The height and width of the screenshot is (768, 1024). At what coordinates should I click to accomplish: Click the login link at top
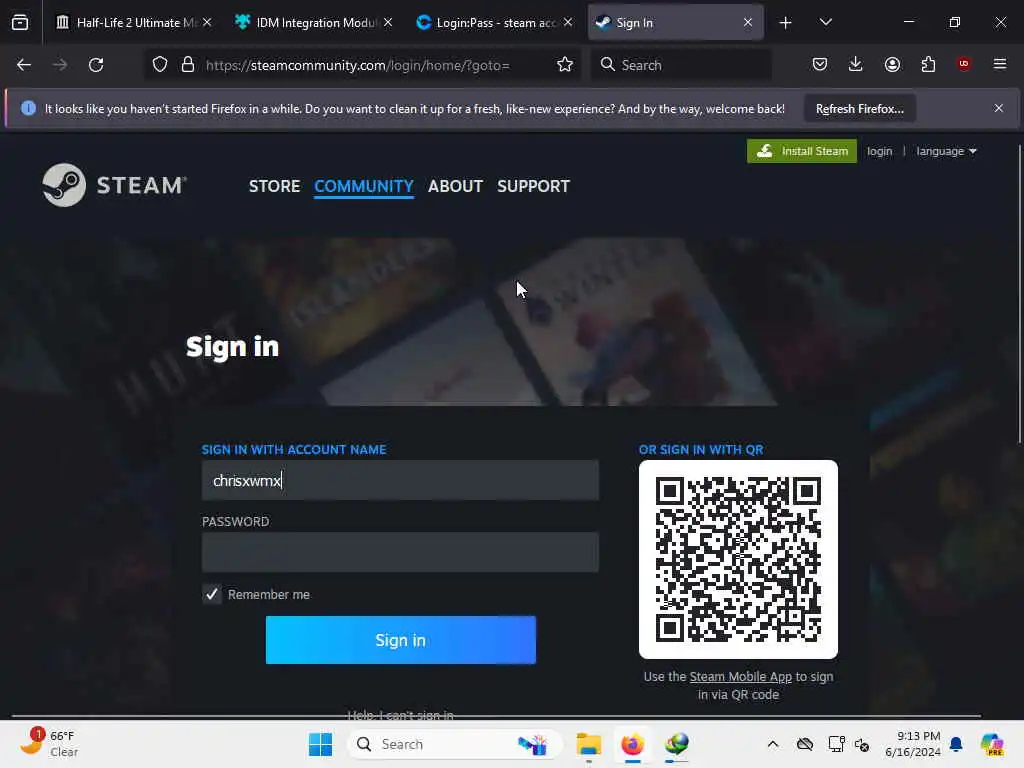pos(879,152)
